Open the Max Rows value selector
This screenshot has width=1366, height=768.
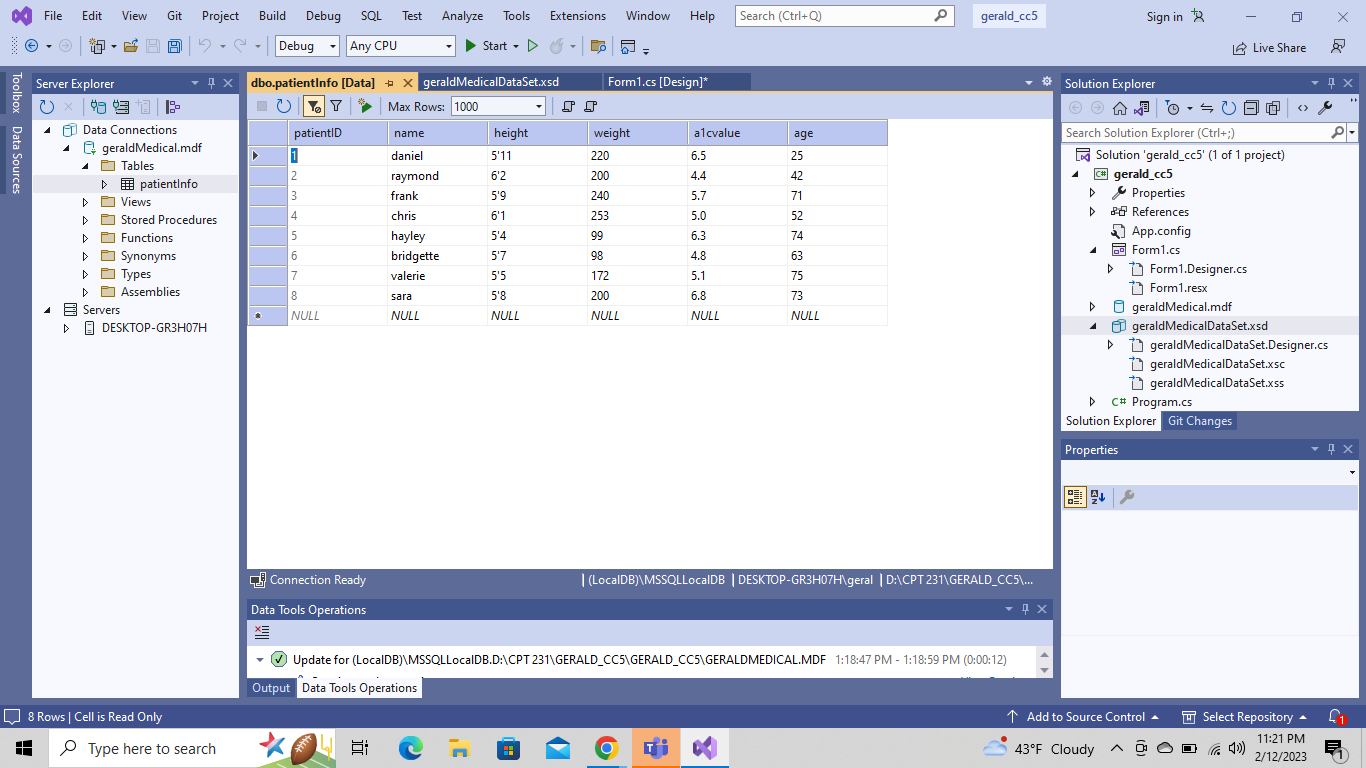tap(538, 106)
